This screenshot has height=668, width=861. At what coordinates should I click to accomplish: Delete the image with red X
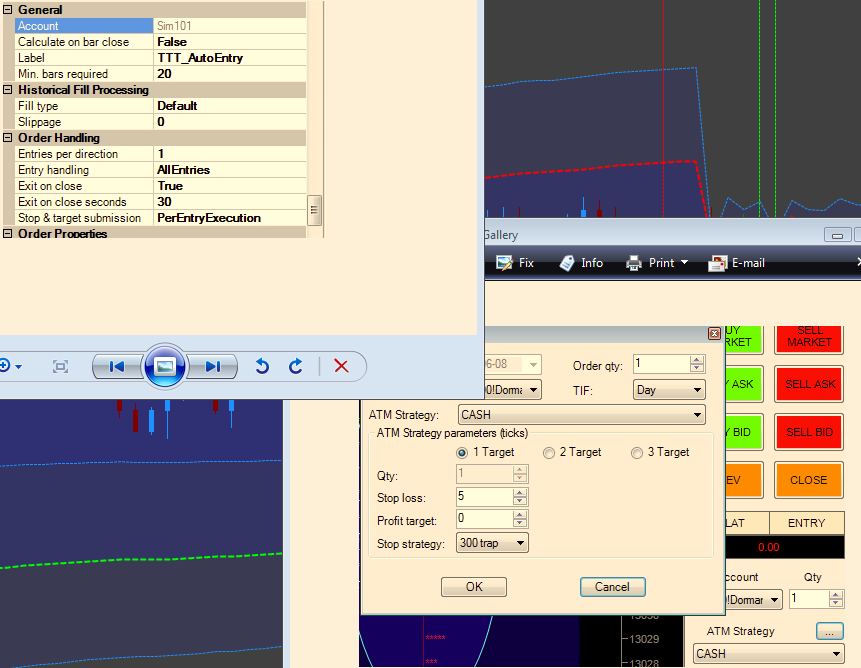341,367
